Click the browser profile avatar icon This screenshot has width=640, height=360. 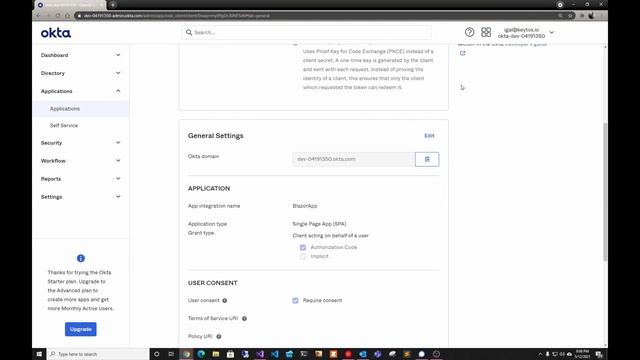tap(591, 16)
